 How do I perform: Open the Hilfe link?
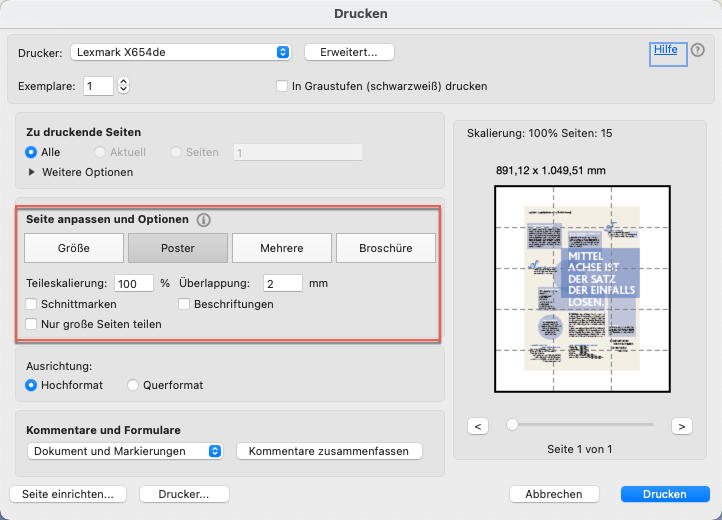[665, 50]
